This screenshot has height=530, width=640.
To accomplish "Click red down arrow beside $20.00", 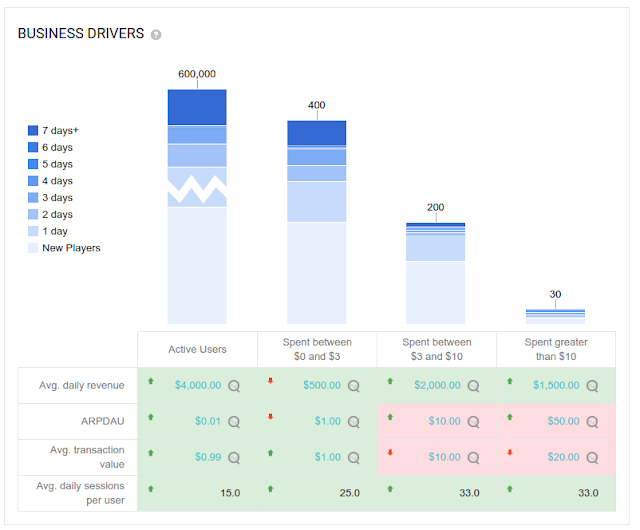I will [x=509, y=452].
